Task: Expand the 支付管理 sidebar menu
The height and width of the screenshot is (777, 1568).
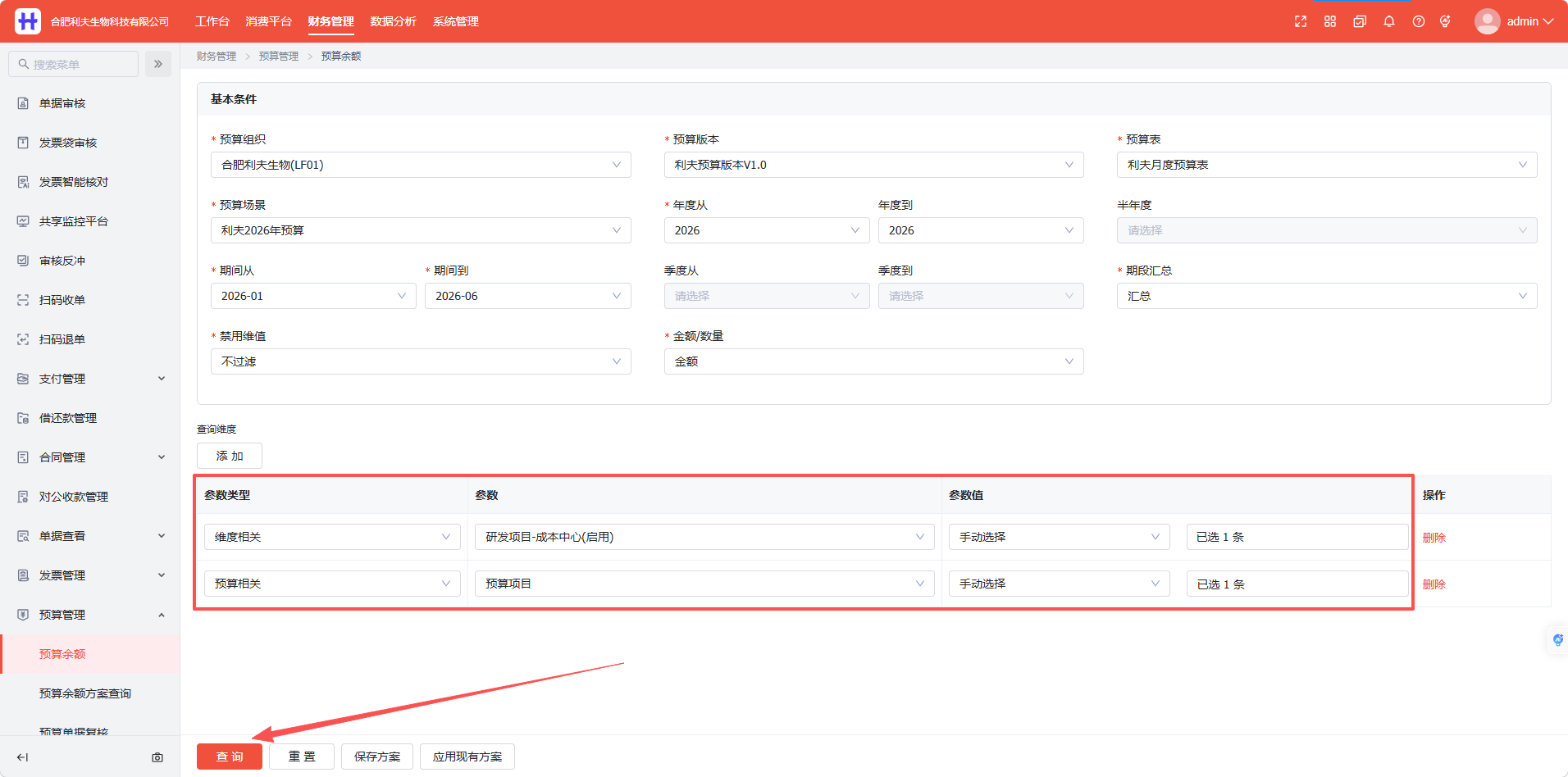Action: click(x=90, y=379)
